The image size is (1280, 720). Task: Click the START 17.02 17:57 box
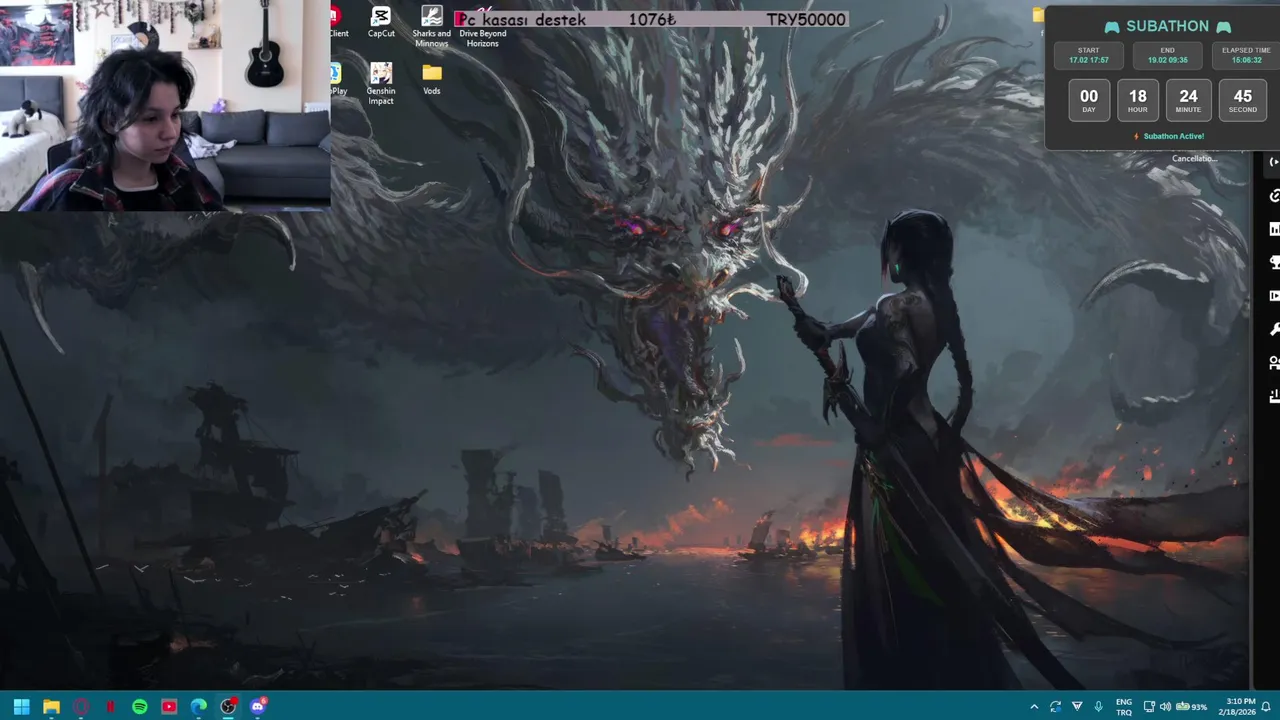(x=1089, y=55)
